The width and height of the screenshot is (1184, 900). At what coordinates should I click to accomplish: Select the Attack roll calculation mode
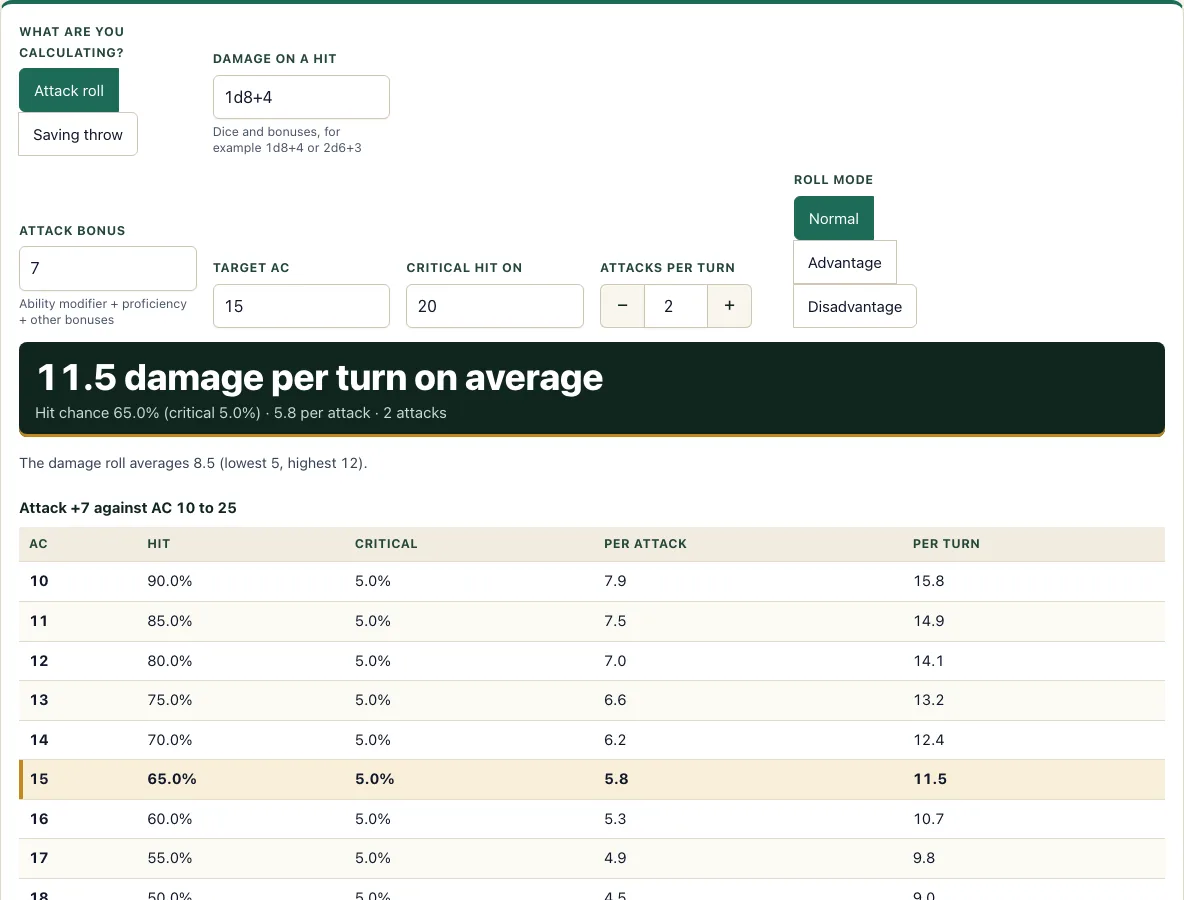coord(69,91)
